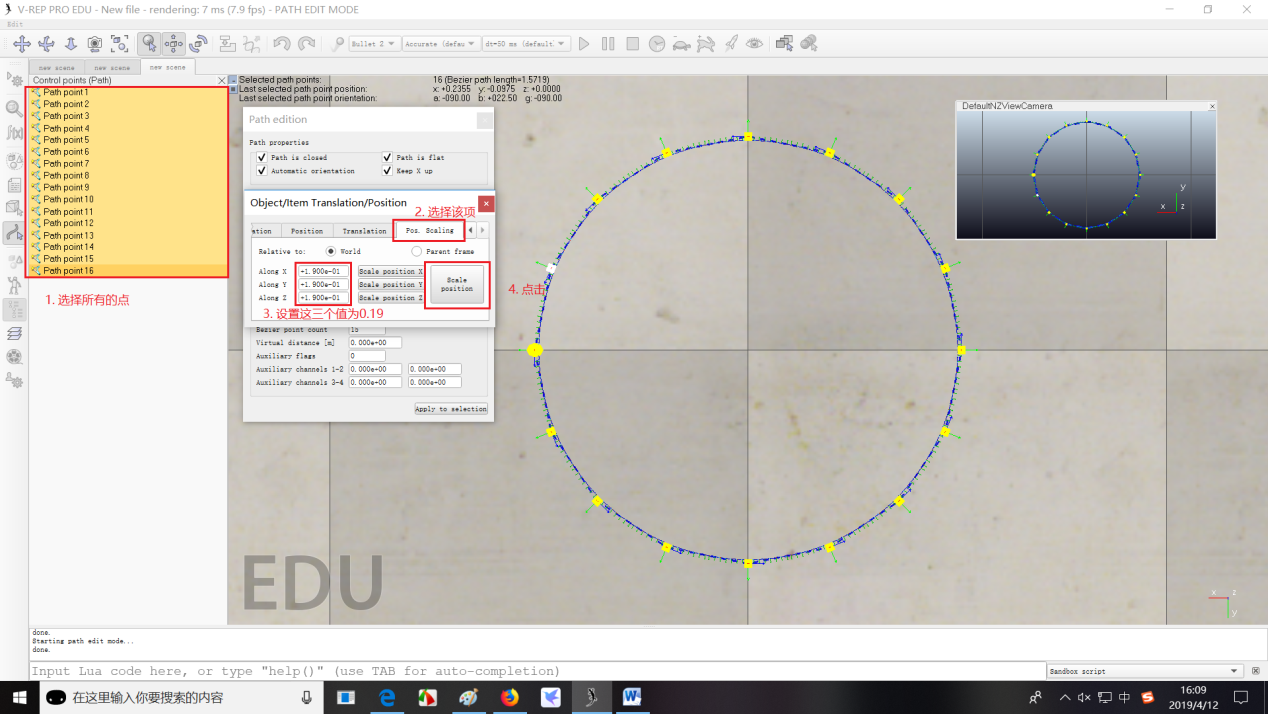Image resolution: width=1268 pixels, height=714 pixels.
Task: Click the large Scale position button
Action: click(457, 284)
